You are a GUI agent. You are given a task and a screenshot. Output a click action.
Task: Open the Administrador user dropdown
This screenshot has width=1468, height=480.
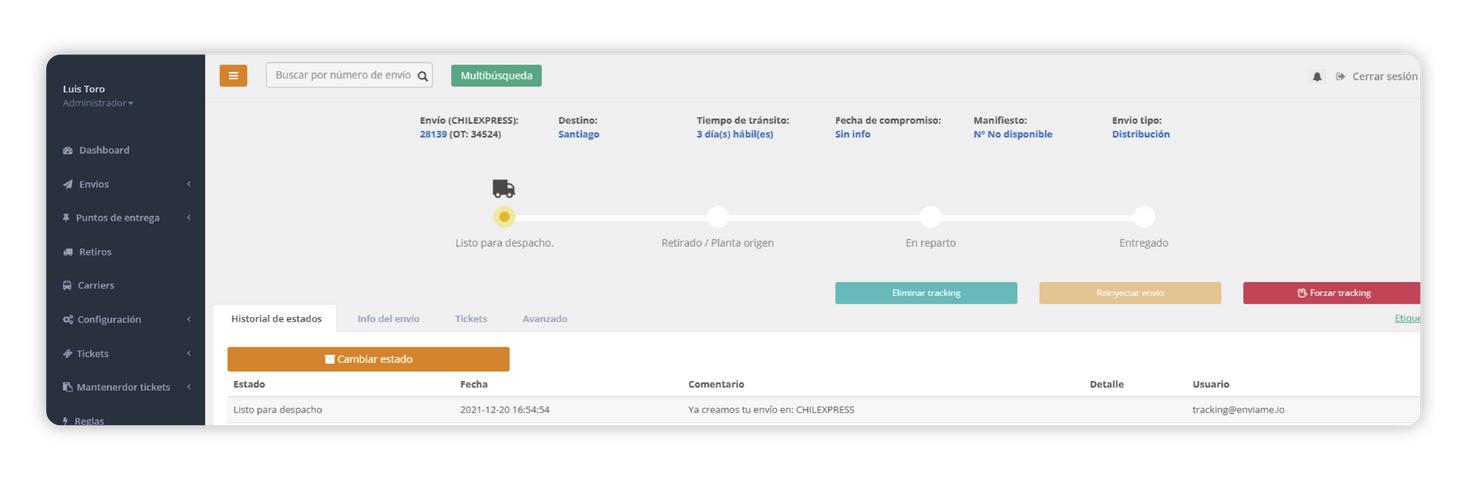coord(98,103)
